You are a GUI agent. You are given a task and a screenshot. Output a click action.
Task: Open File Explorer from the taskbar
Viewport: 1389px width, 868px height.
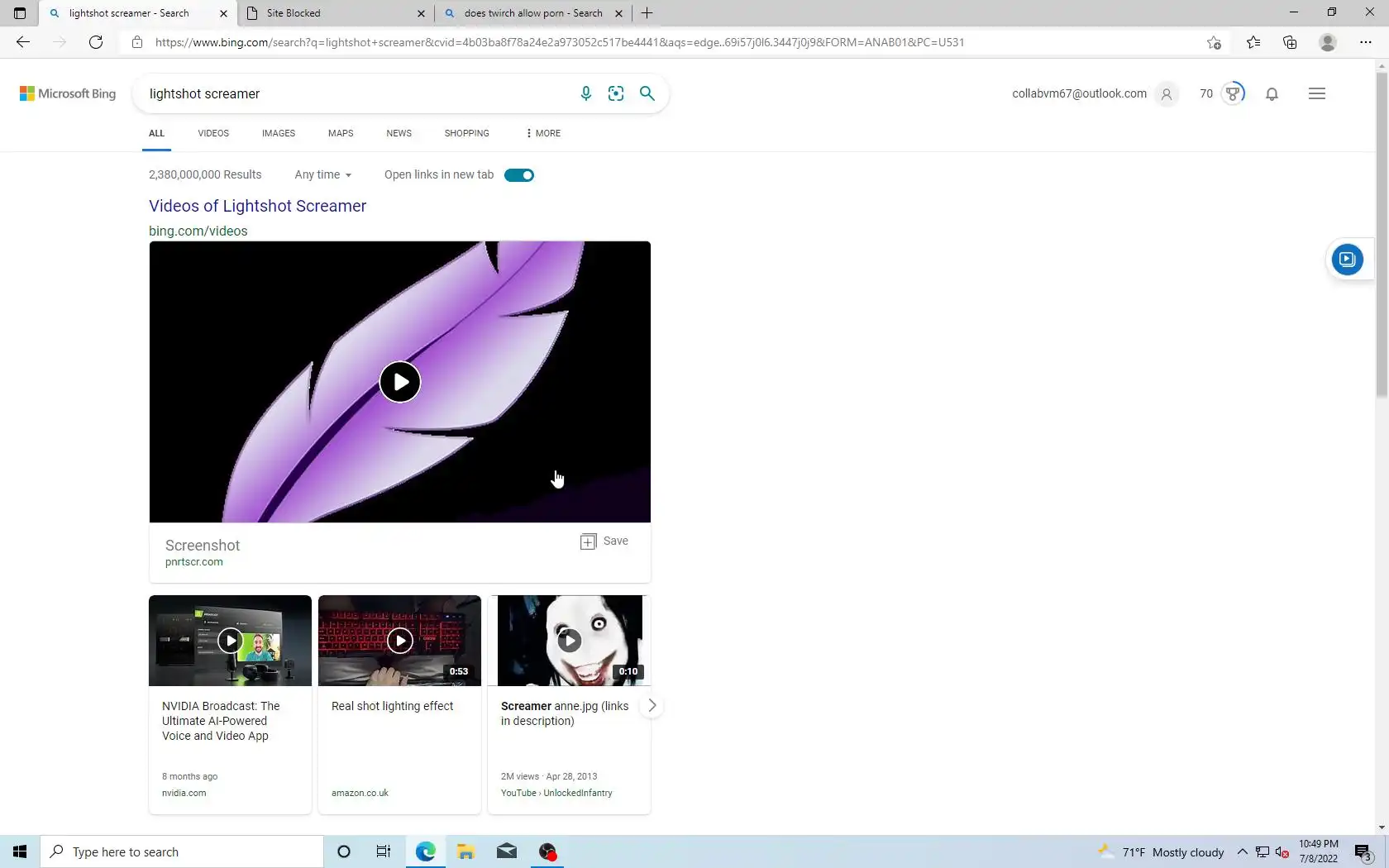465,851
